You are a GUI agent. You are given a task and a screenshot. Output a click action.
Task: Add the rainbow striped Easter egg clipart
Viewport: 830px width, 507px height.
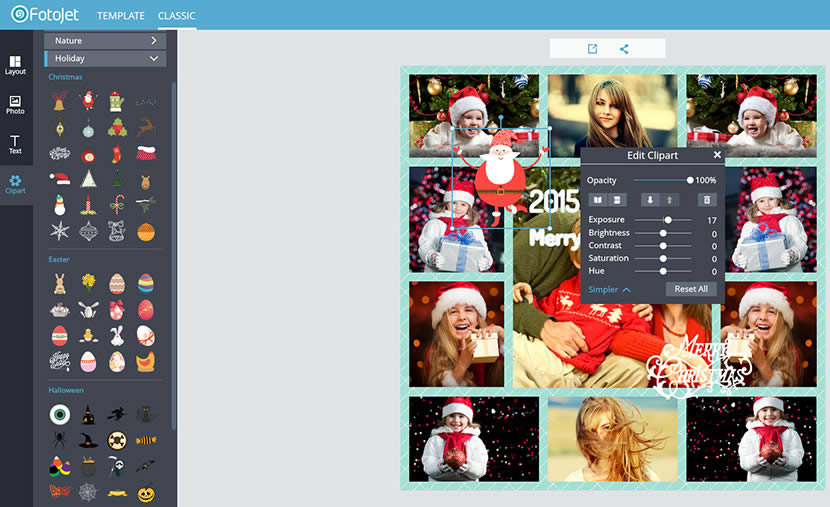coord(146,283)
